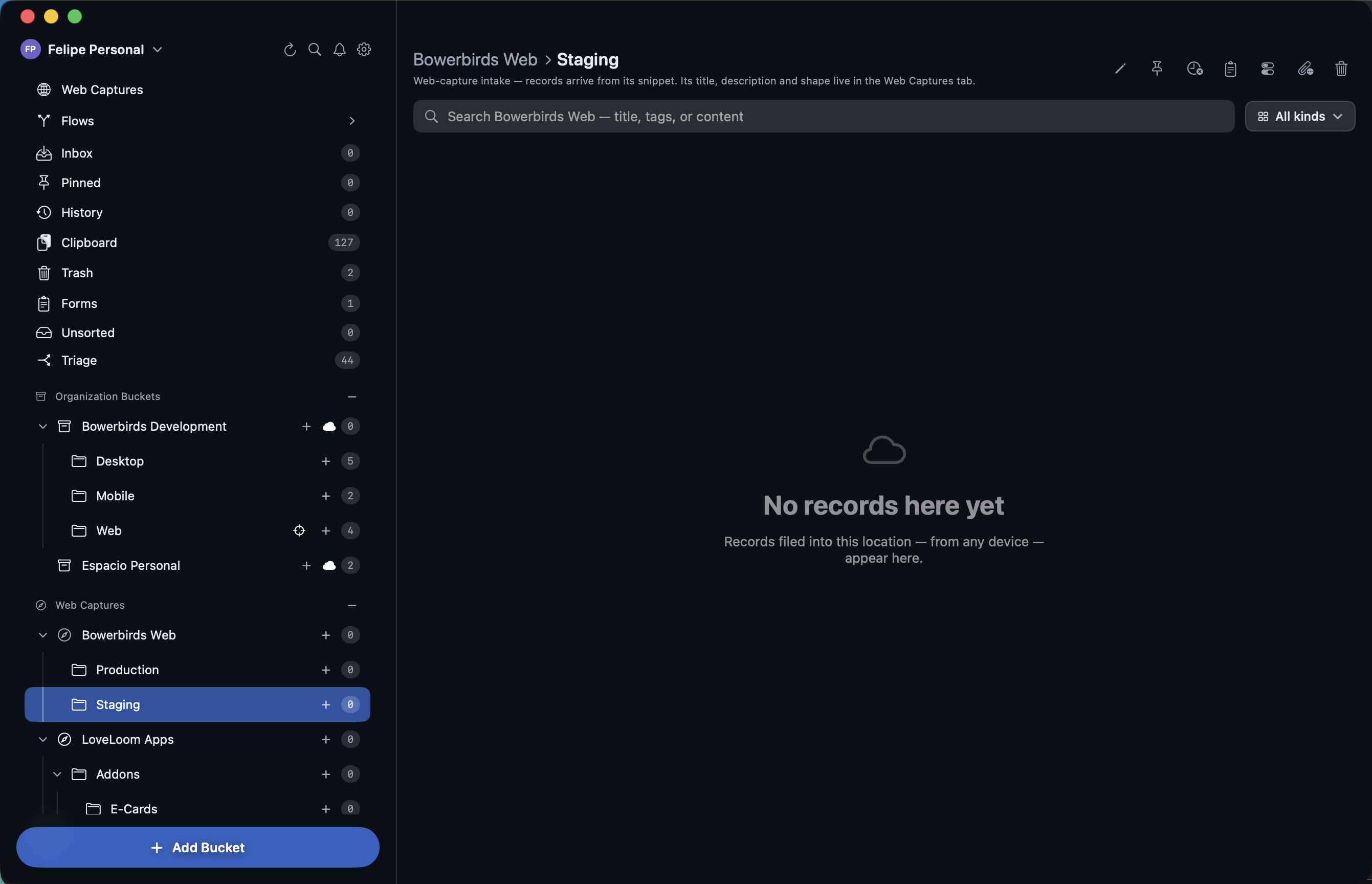Screen dimensions: 1372x884
Task: Open the History sidebar item
Action: pyautogui.click(x=197, y=212)
